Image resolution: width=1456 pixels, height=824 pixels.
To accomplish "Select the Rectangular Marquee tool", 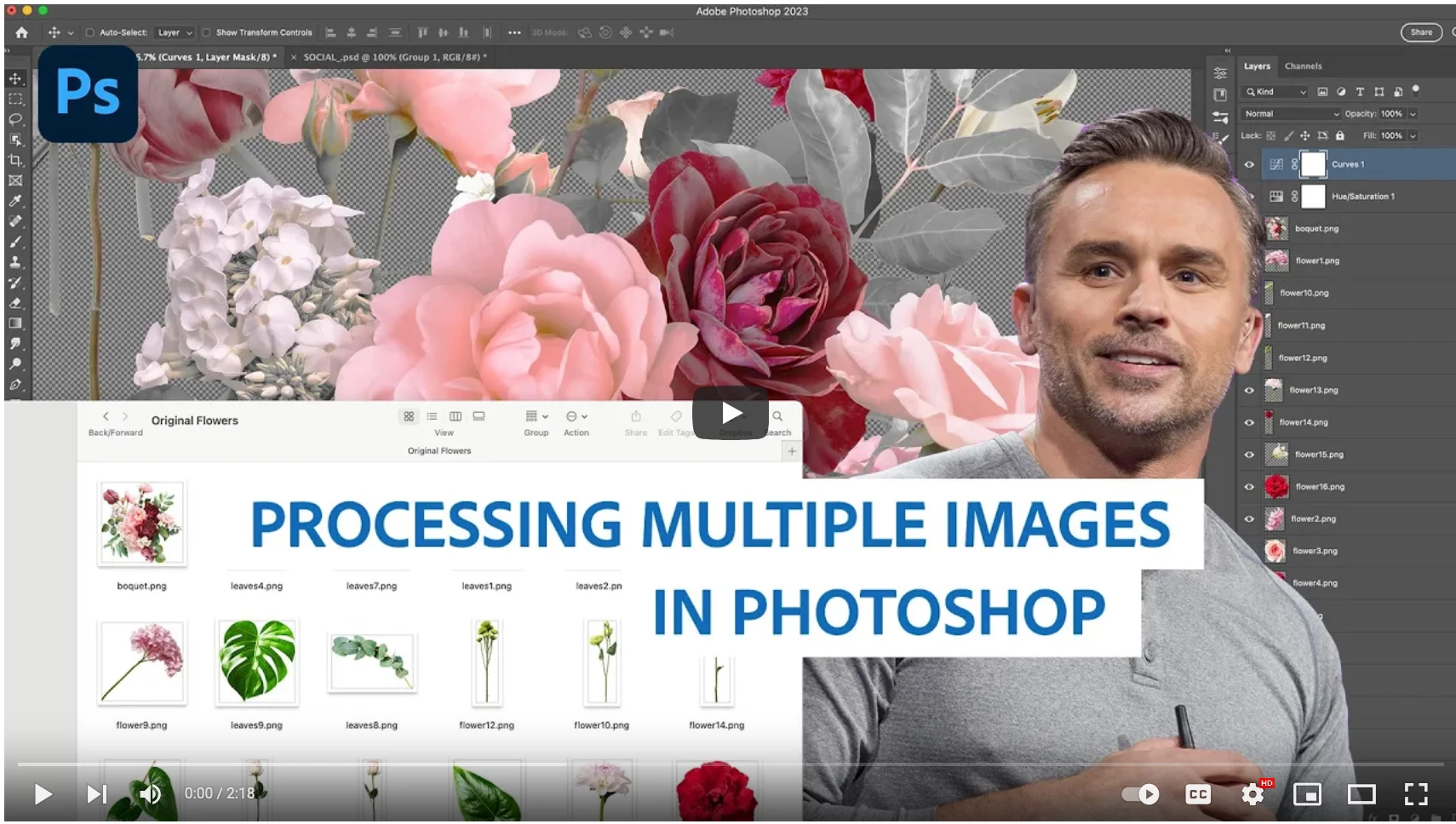I will (x=15, y=99).
